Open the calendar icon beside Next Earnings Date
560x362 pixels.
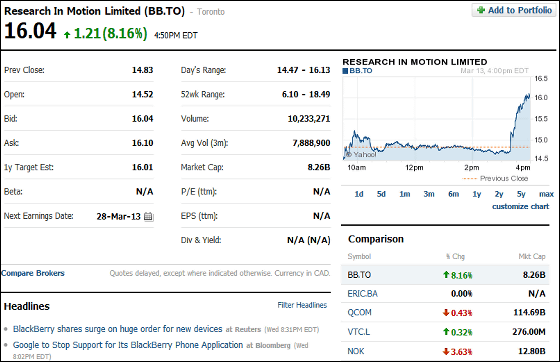click(148, 216)
